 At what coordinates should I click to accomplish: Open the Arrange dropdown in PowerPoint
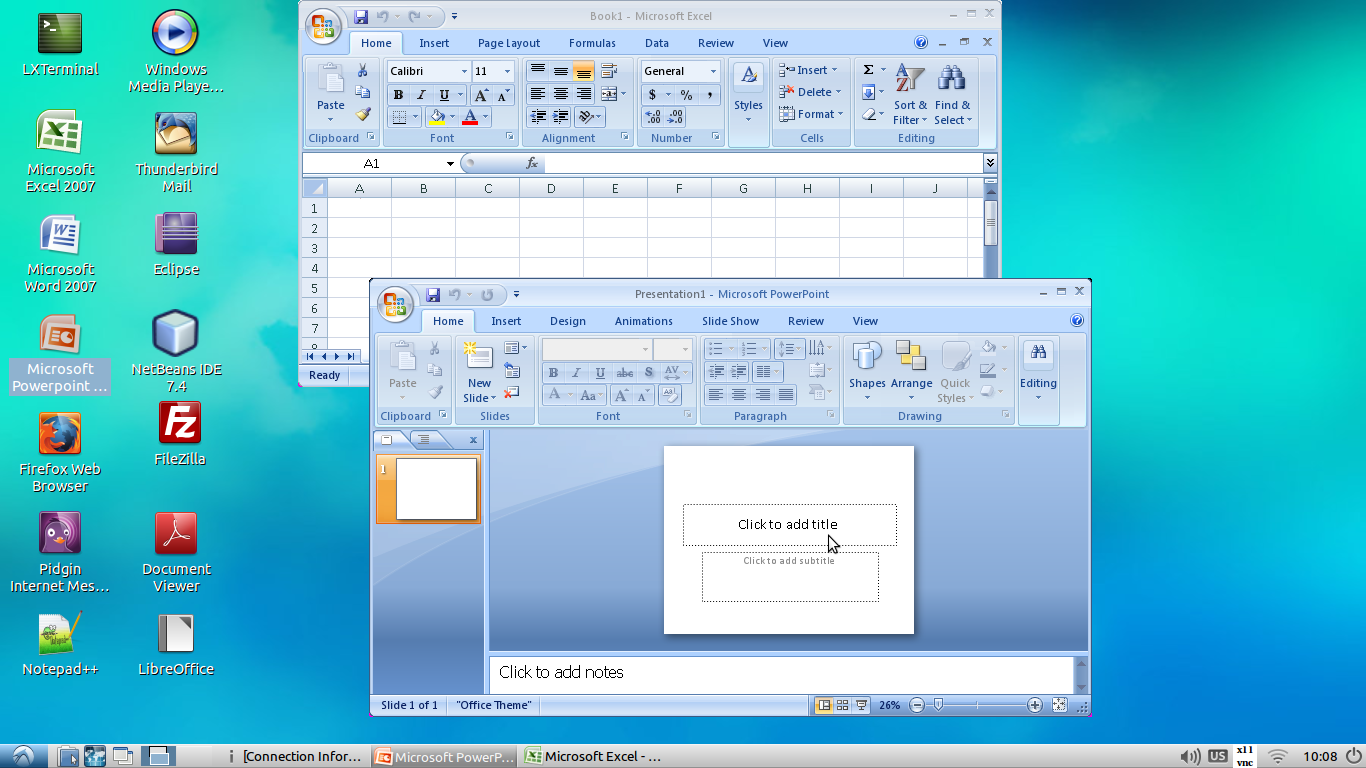[911, 371]
